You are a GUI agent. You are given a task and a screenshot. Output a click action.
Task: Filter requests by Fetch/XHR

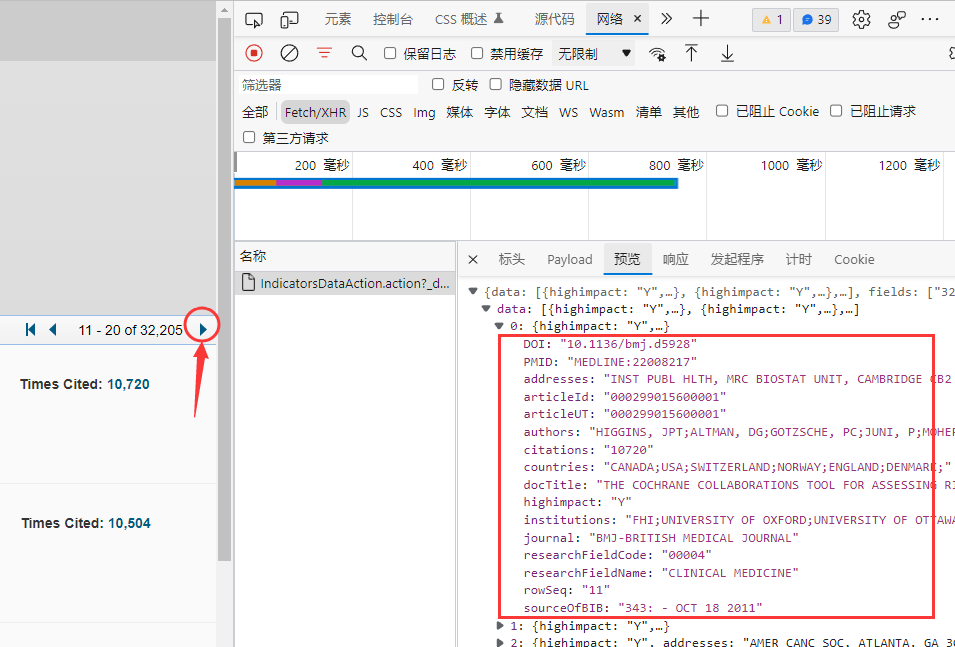pyautogui.click(x=315, y=112)
